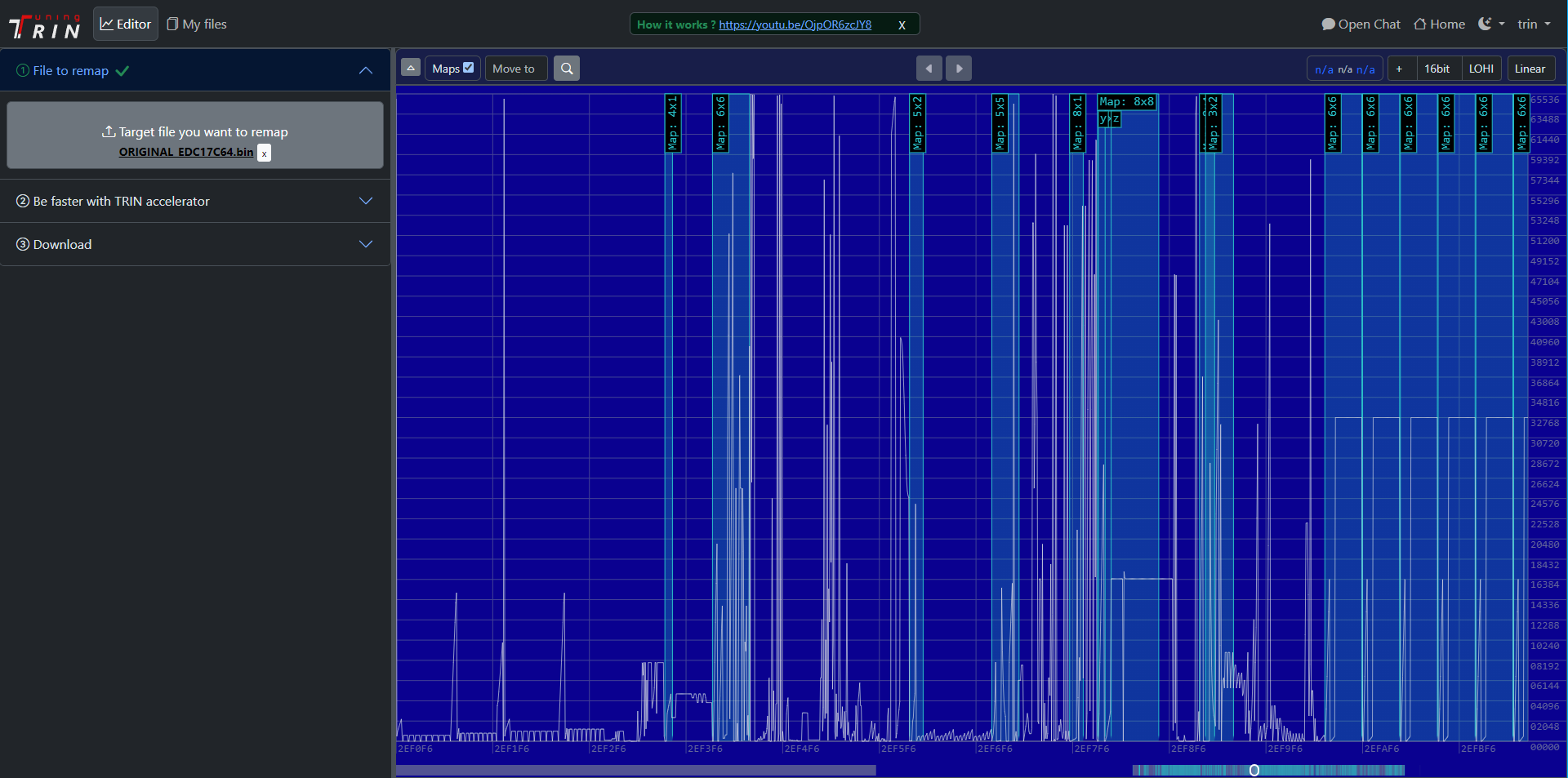Remove the ORIGINAL_EDC17C64.bin file with x

coord(264,153)
